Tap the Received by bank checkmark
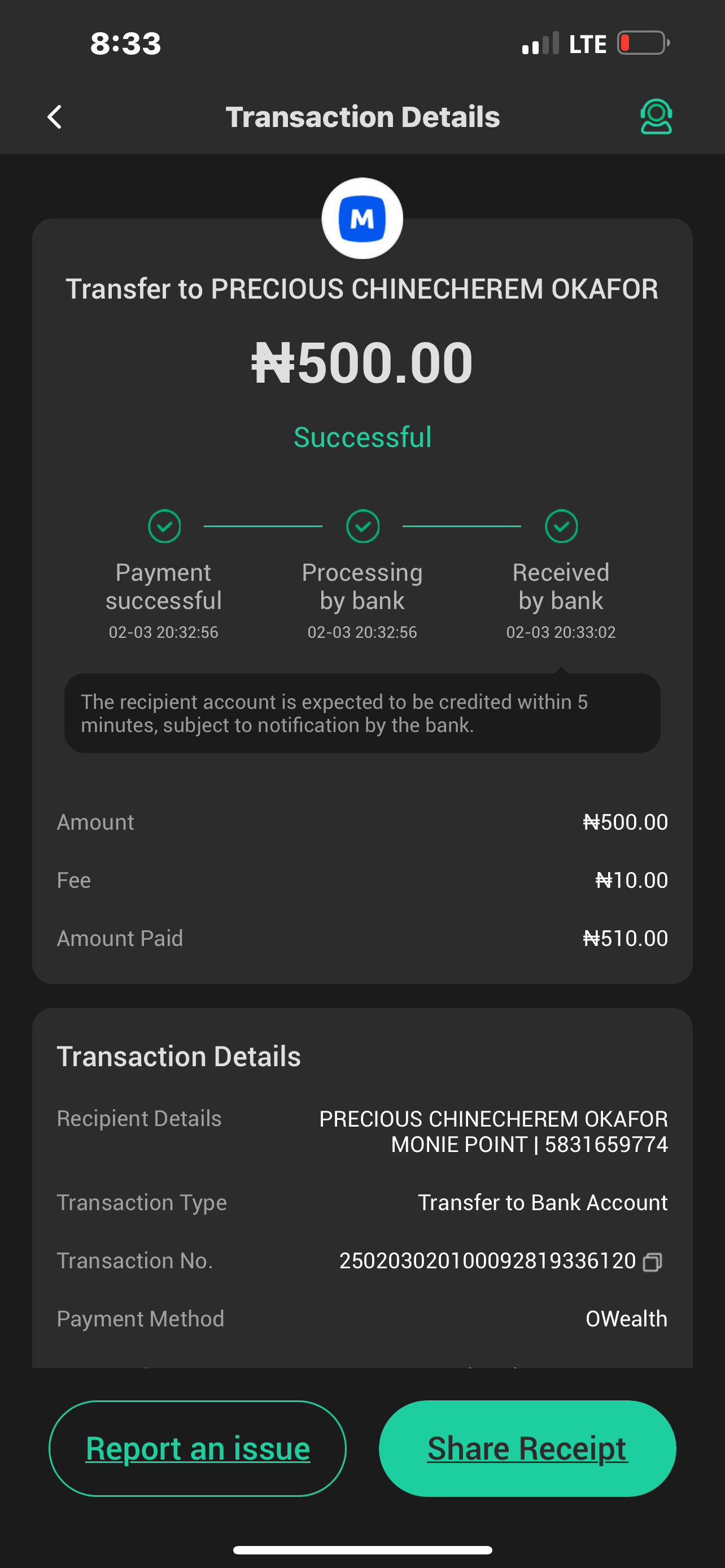725x1568 pixels. [561, 526]
